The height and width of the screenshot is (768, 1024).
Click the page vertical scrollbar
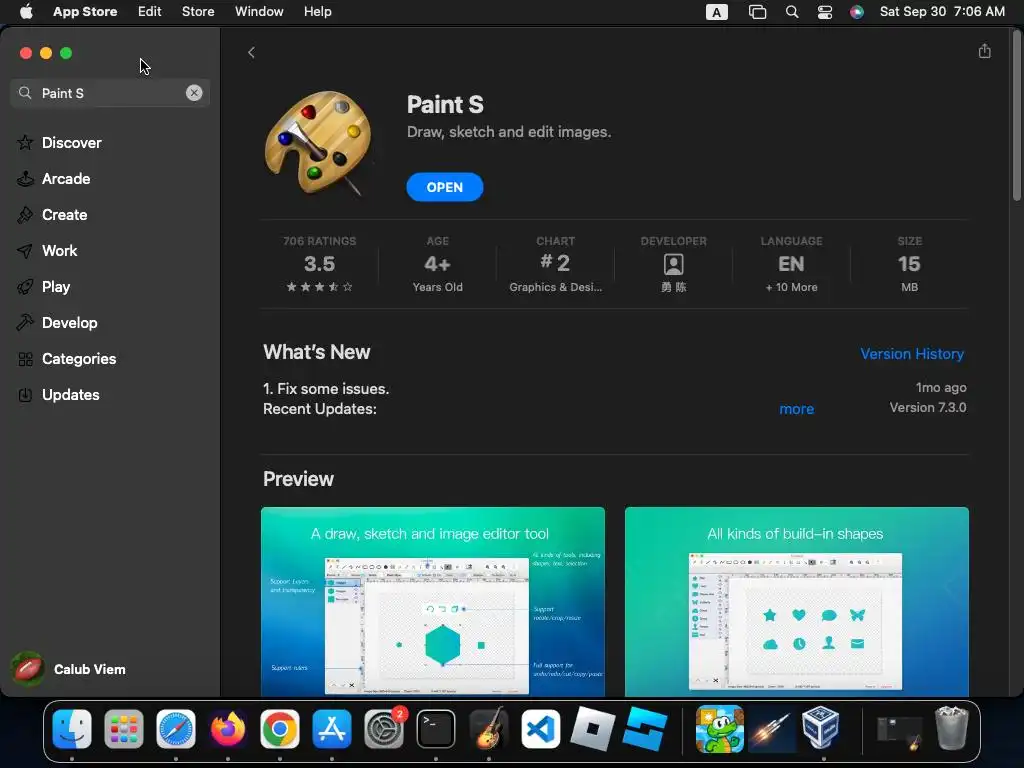click(1016, 116)
